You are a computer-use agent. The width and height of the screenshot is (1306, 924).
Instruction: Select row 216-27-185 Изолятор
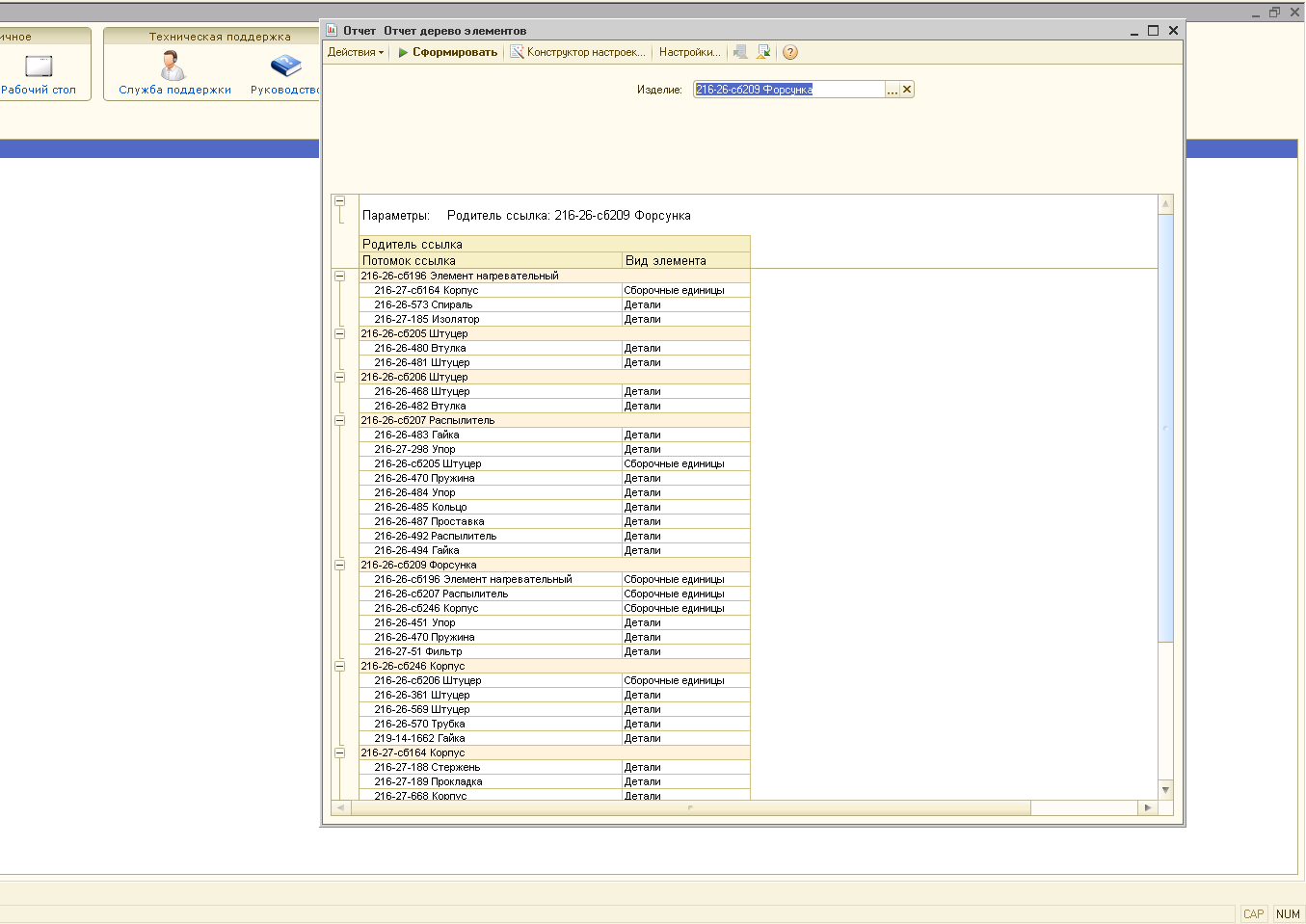tap(554, 319)
